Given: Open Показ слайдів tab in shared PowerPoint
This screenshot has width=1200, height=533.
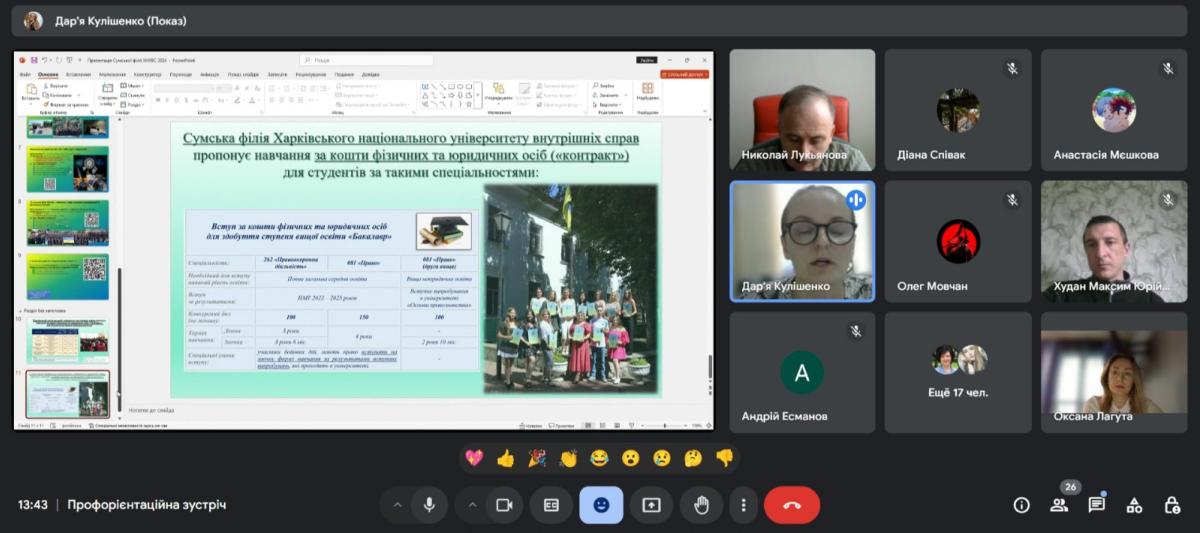Looking at the screenshot, I should tap(243, 74).
